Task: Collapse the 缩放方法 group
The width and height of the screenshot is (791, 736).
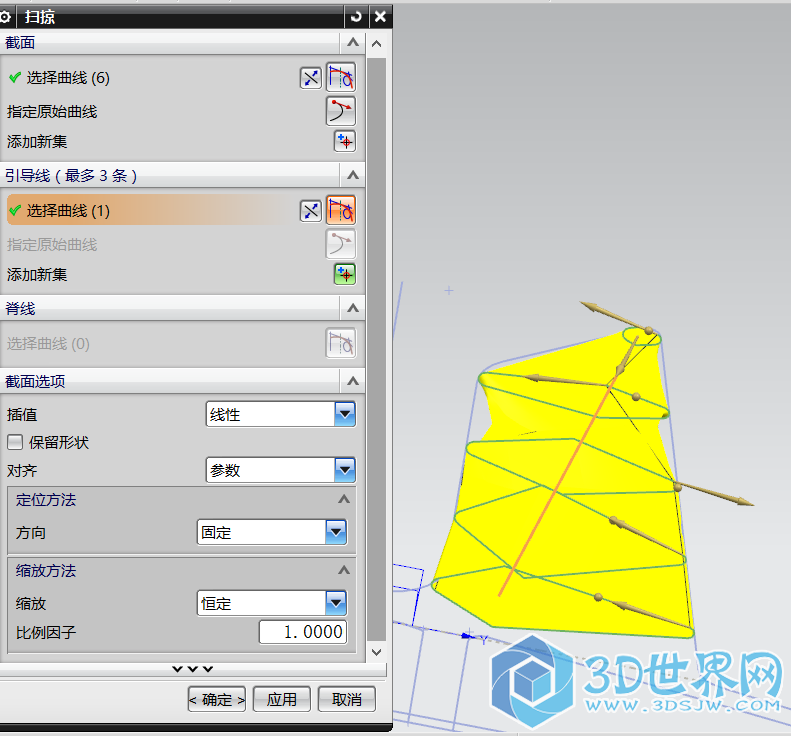Action: click(344, 570)
